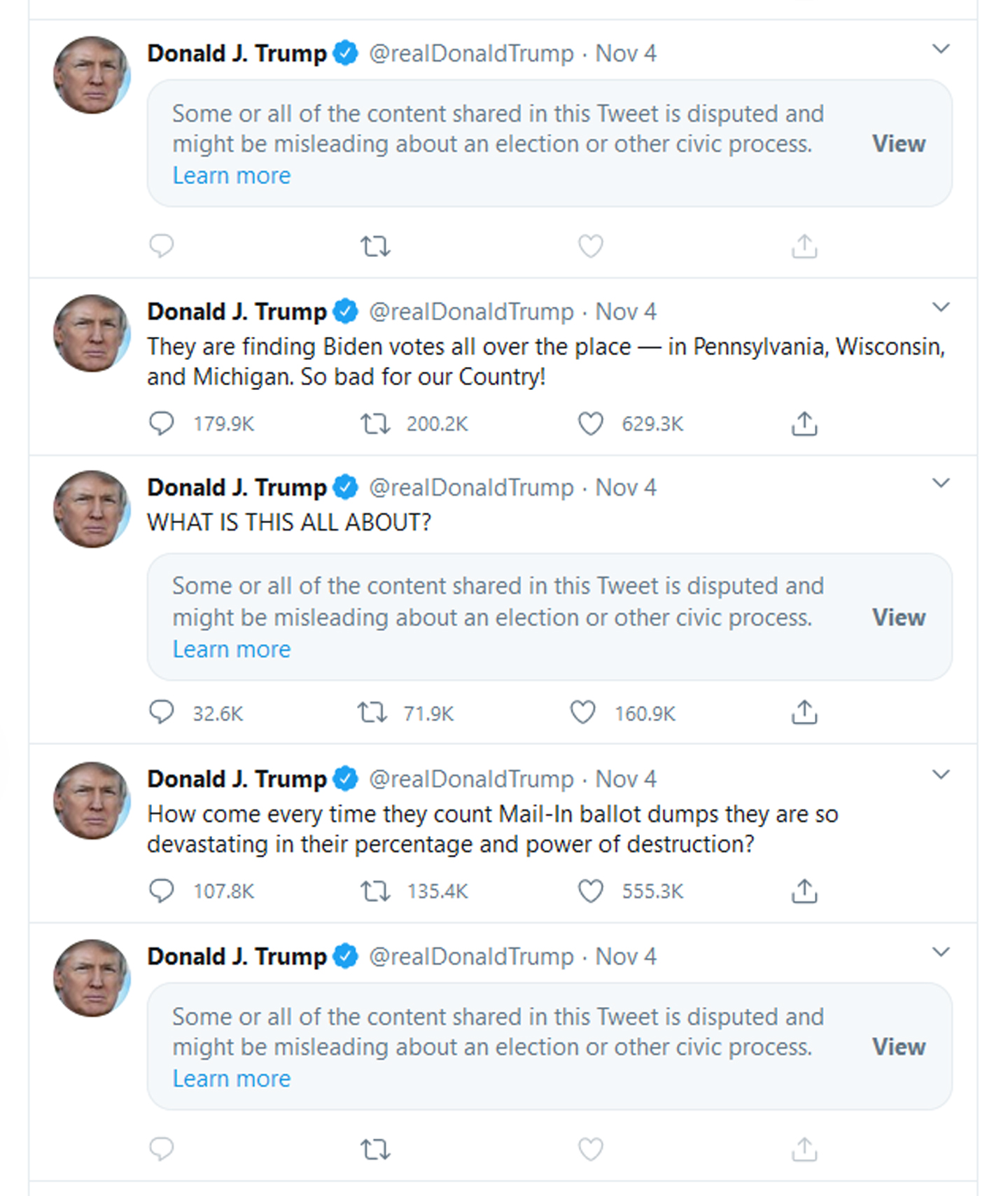Retweet the 'WHAT IS THIS ALL ABOUT?' tweet

click(372, 713)
